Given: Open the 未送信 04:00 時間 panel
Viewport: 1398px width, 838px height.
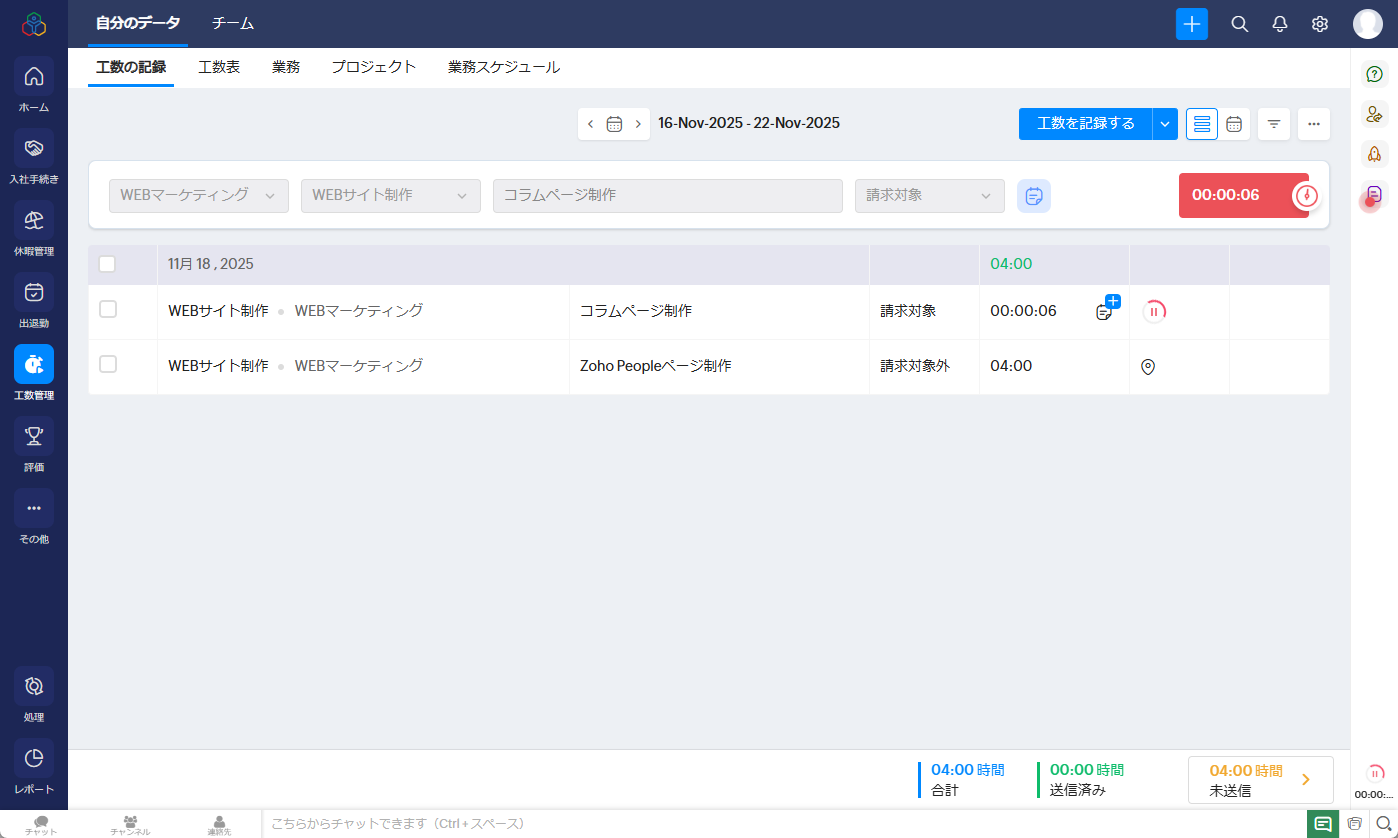Looking at the screenshot, I should [1260, 780].
